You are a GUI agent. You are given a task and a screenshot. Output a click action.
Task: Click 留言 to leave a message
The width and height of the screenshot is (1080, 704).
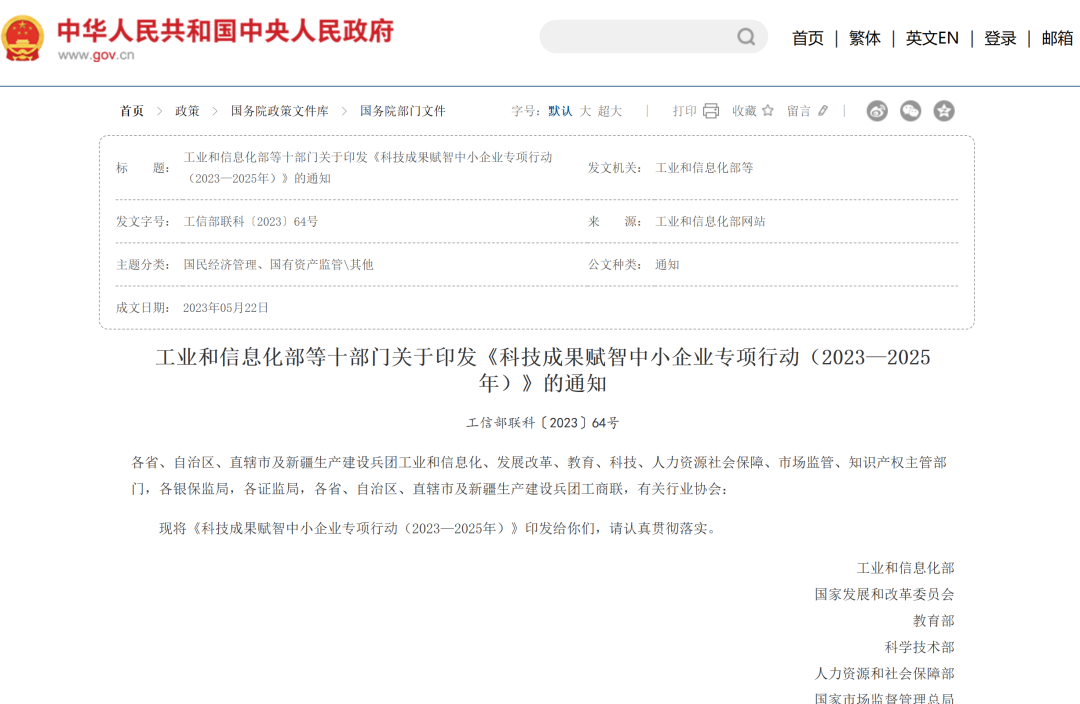pos(799,111)
